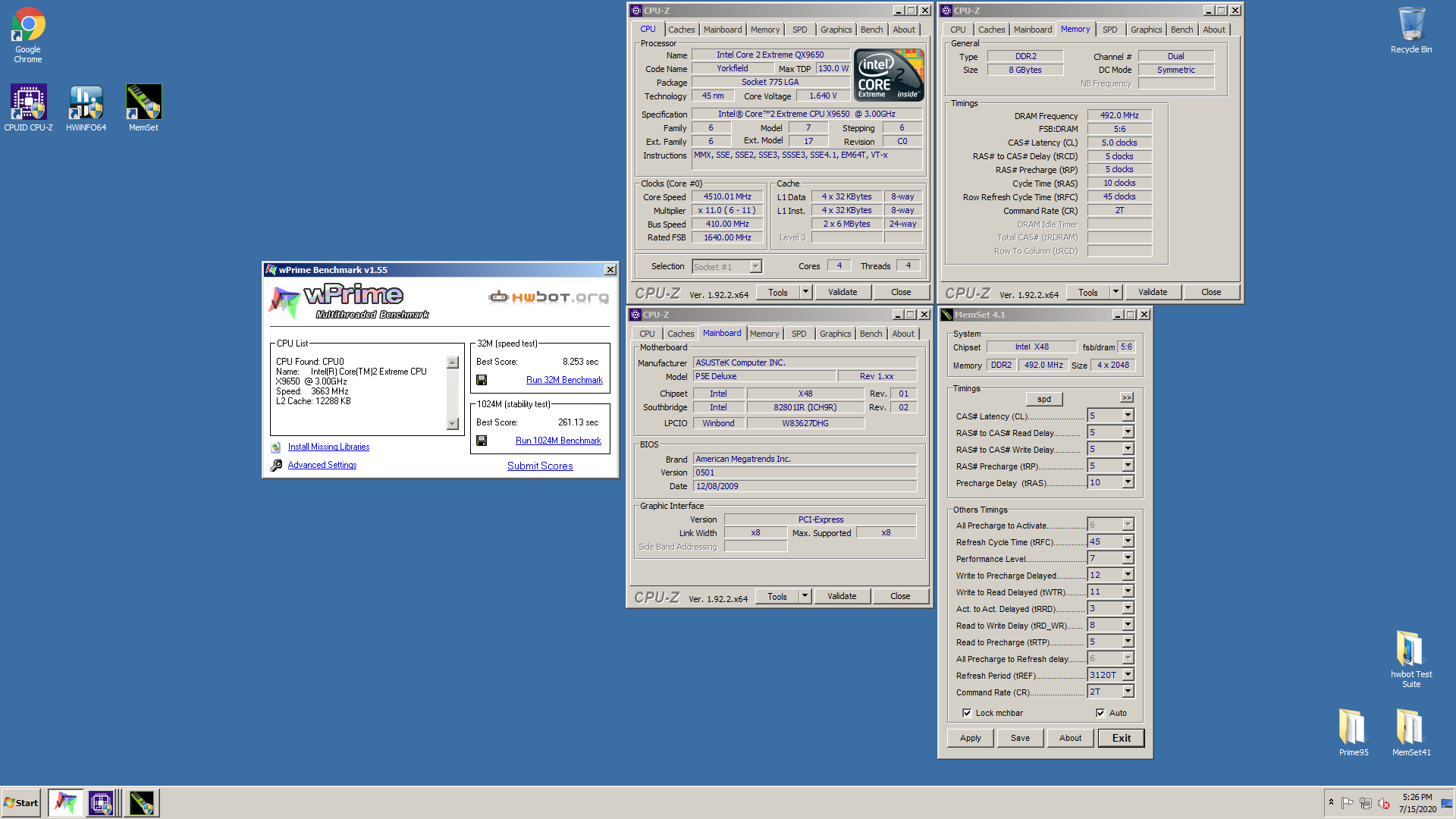Screen dimensions: 1456x819
Task: Open Performance Level dropdown
Action: [1128, 558]
